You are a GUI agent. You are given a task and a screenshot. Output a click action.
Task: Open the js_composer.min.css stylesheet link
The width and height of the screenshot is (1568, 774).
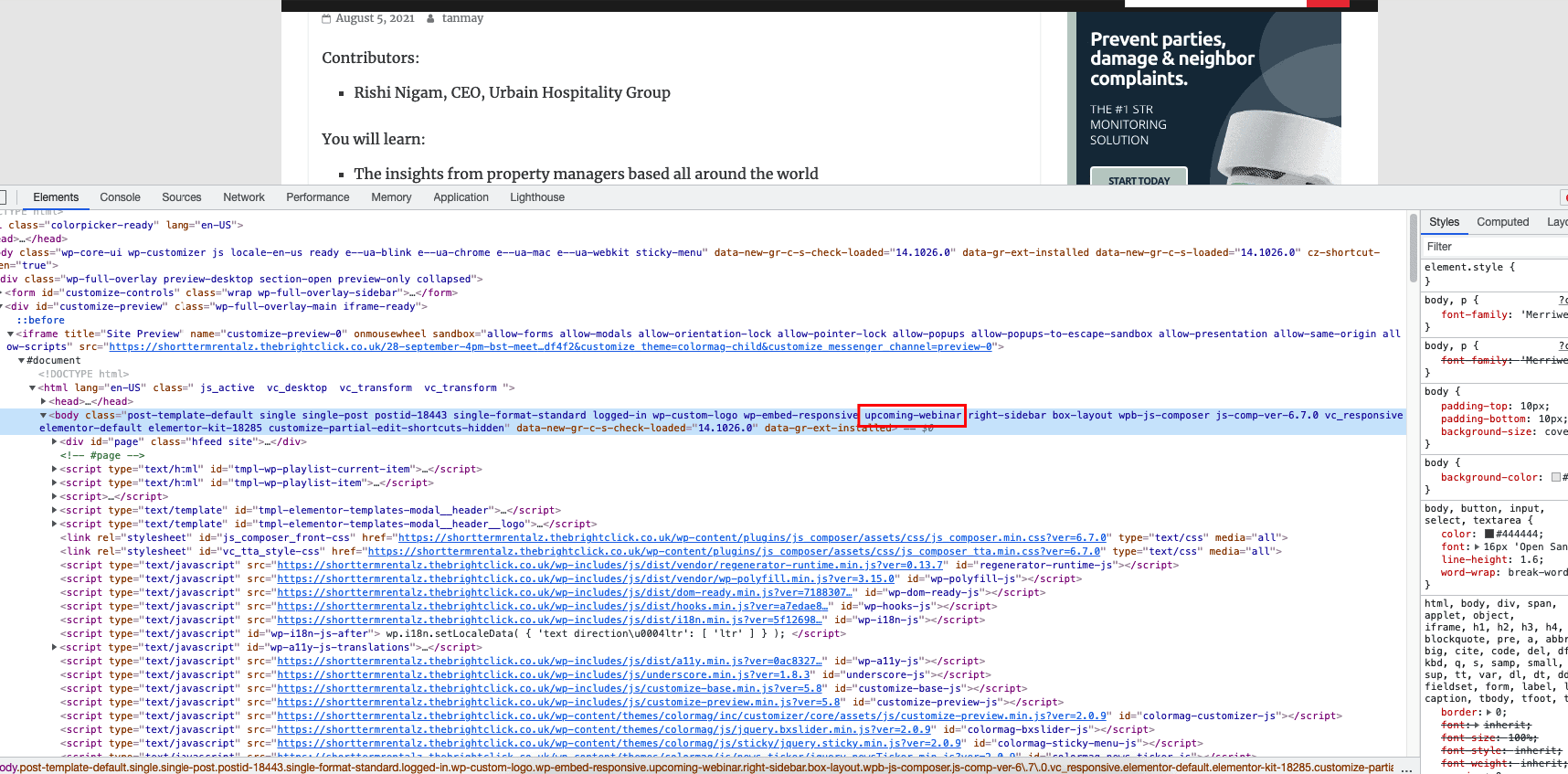(x=752, y=538)
